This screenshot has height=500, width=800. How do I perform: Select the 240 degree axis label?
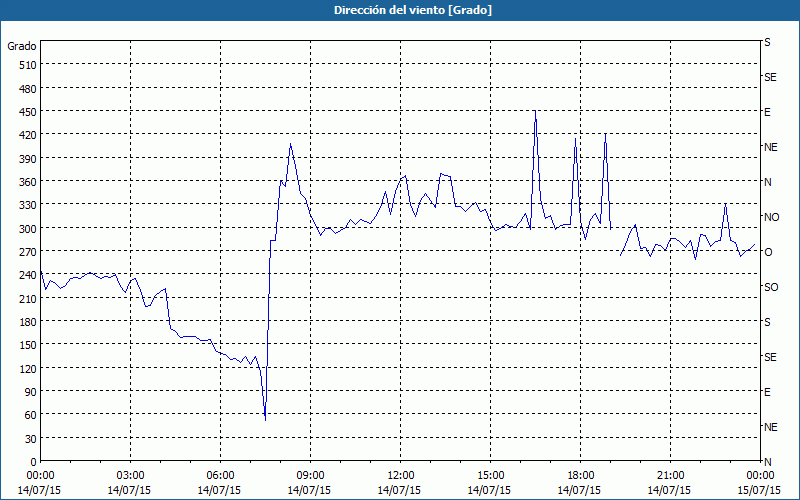tap(29, 276)
